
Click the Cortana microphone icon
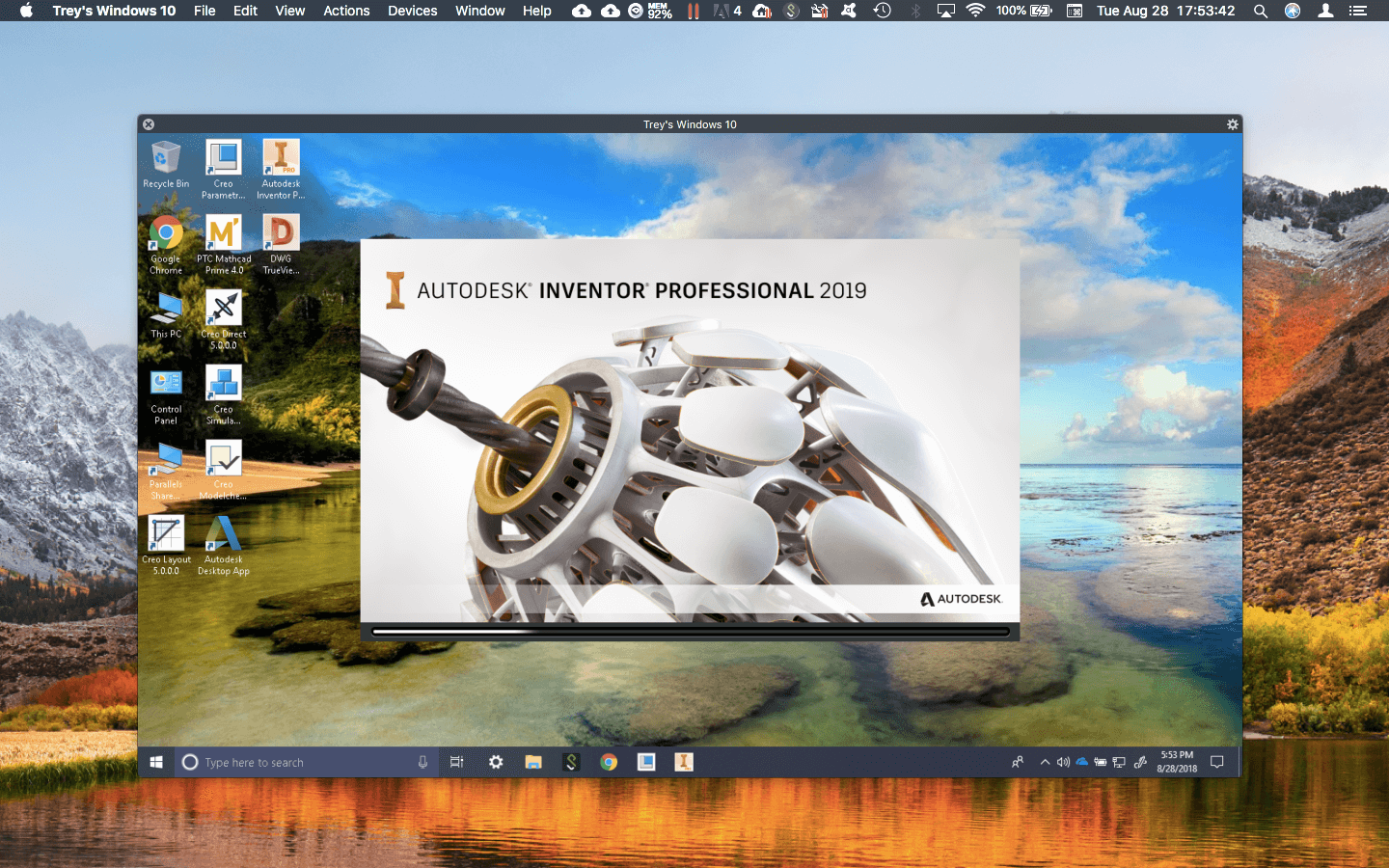coord(422,762)
